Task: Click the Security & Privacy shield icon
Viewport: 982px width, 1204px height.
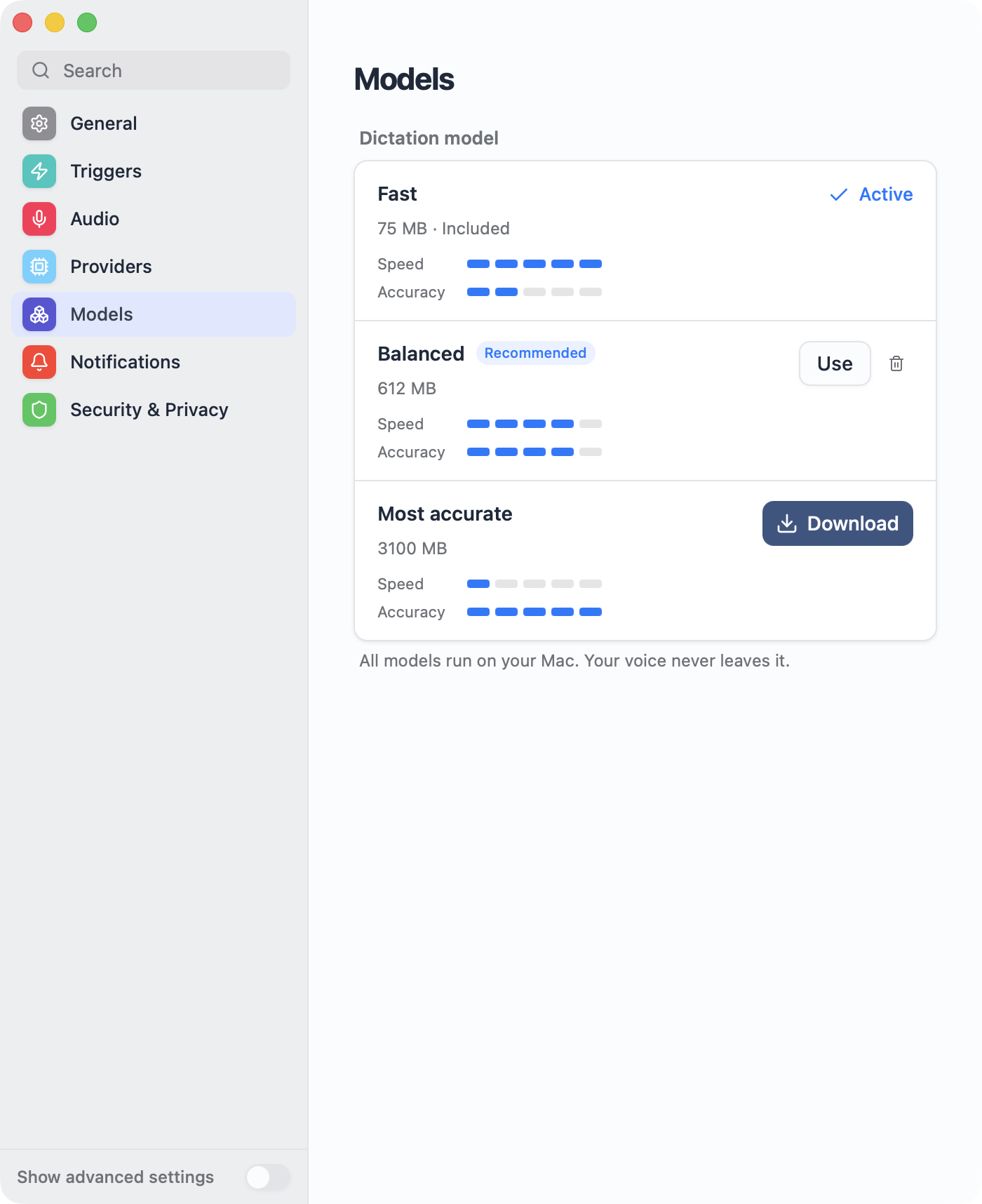Action: (x=39, y=410)
